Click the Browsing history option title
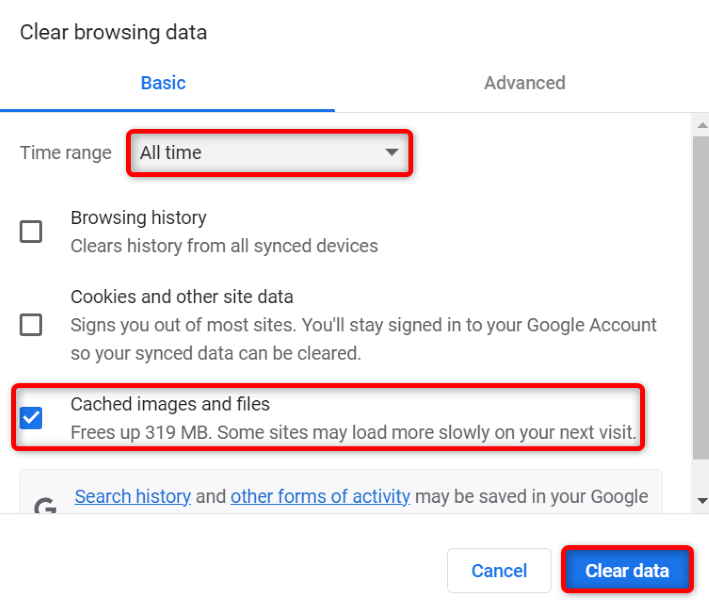 tap(138, 218)
